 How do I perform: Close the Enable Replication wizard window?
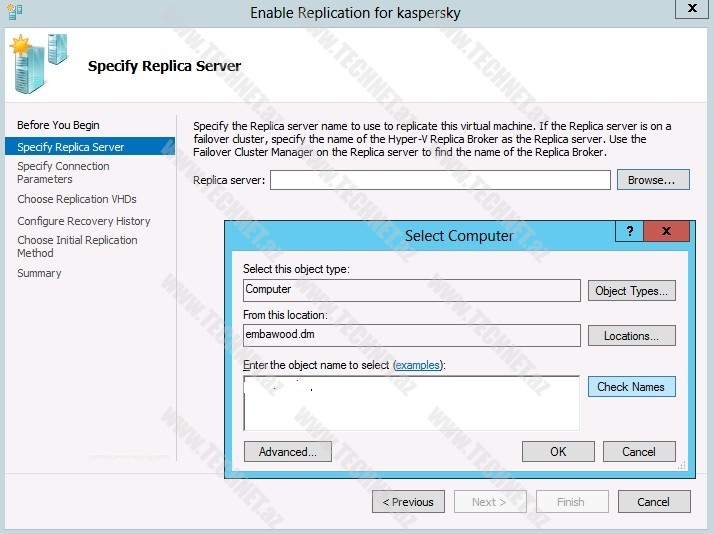coord(691,9)
